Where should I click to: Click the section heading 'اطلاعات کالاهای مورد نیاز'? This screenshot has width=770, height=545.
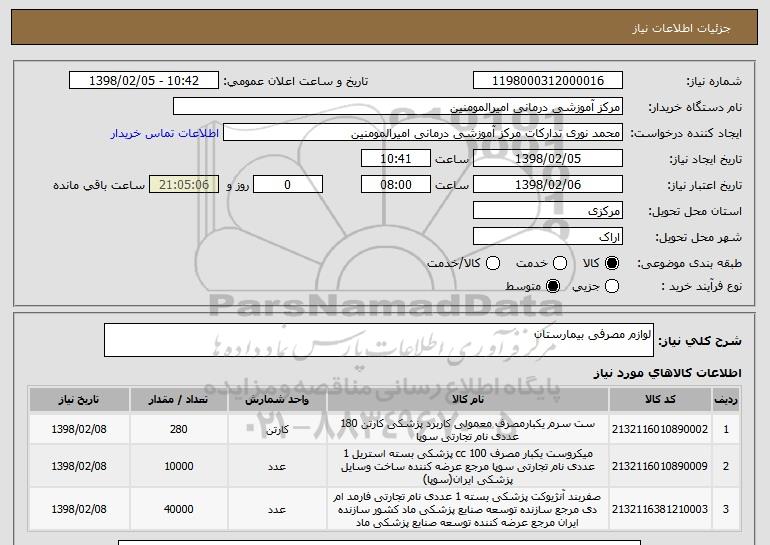coord(667,373)
